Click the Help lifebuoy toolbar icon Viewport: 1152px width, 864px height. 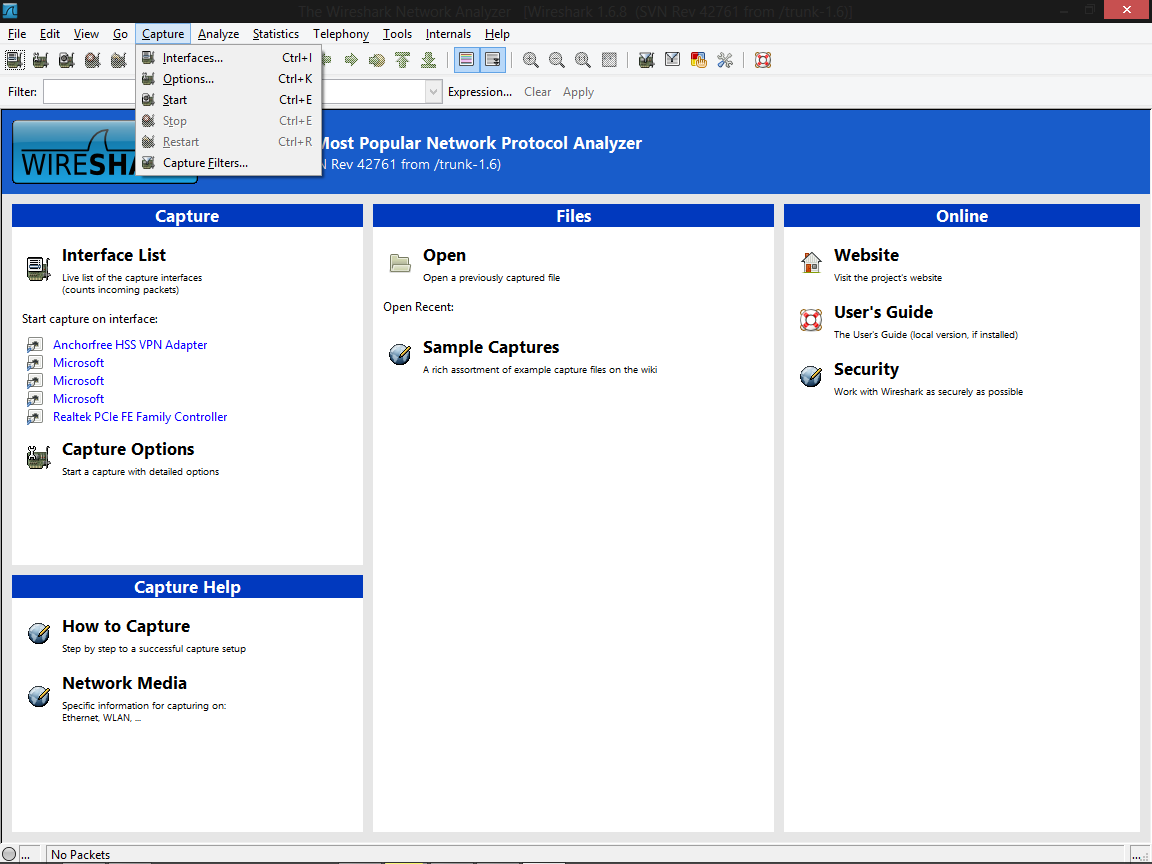coord(763,60)
